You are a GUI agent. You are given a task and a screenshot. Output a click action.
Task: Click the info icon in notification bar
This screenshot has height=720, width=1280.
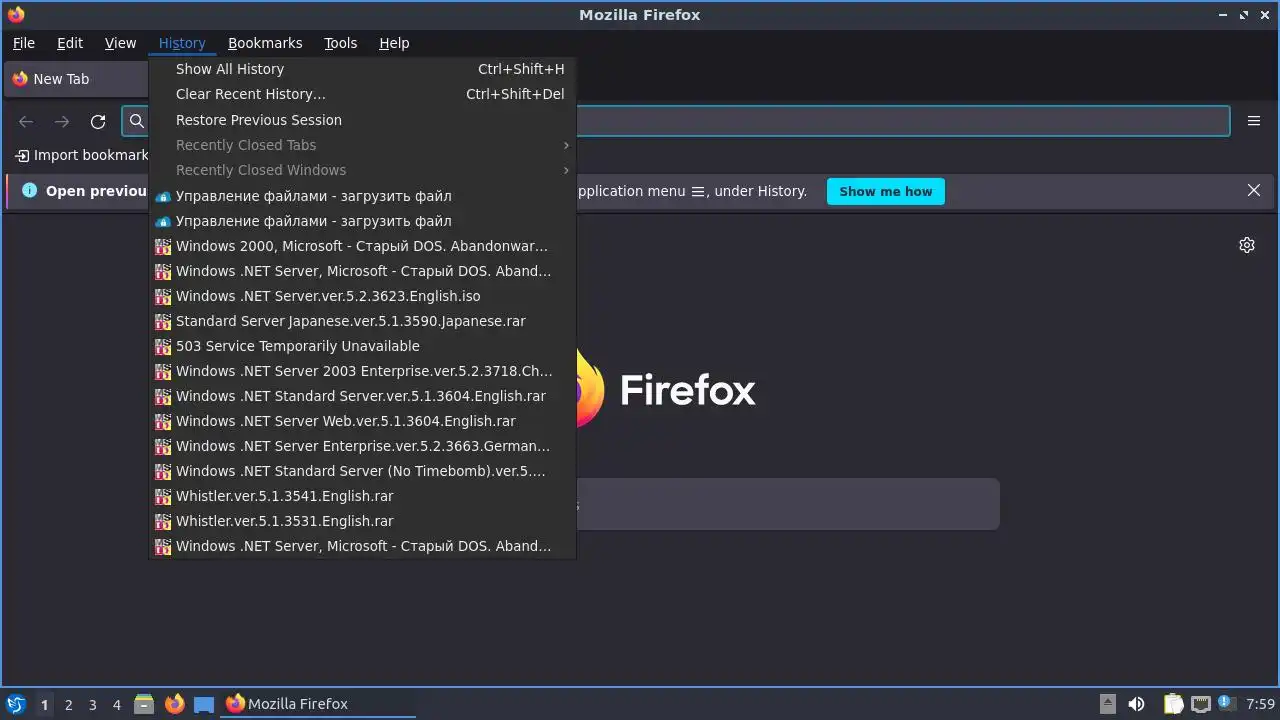pyautogui.click(x=30, y=190)
